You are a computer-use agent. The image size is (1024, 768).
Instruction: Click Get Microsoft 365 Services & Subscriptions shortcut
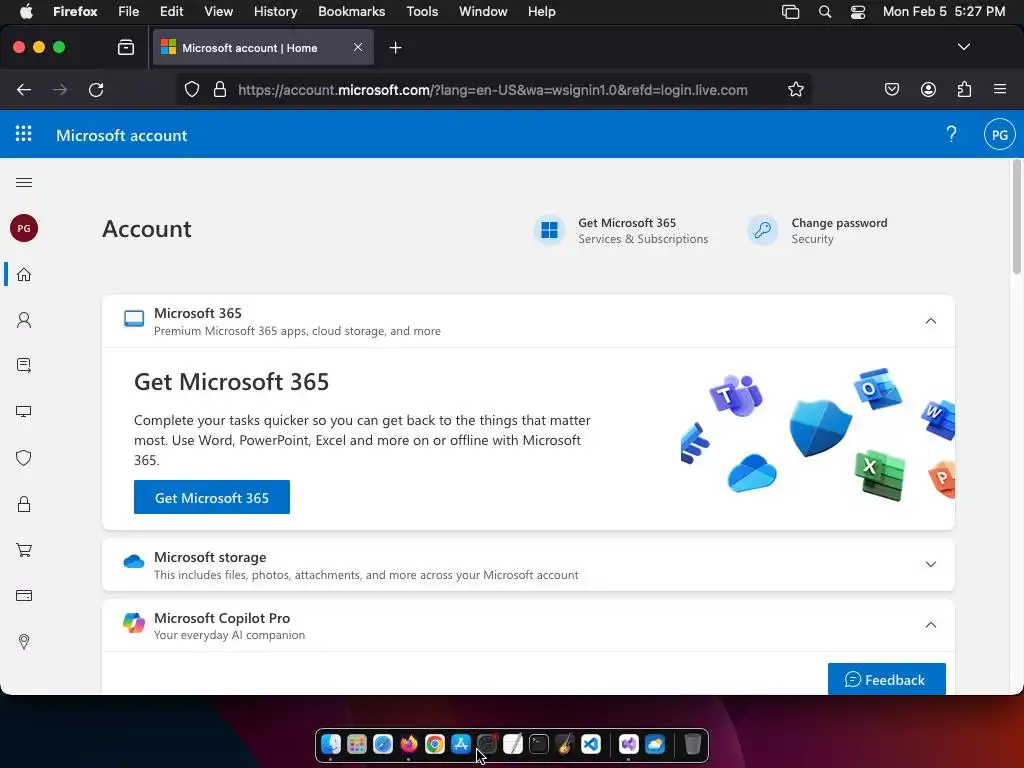pos(622,231)
